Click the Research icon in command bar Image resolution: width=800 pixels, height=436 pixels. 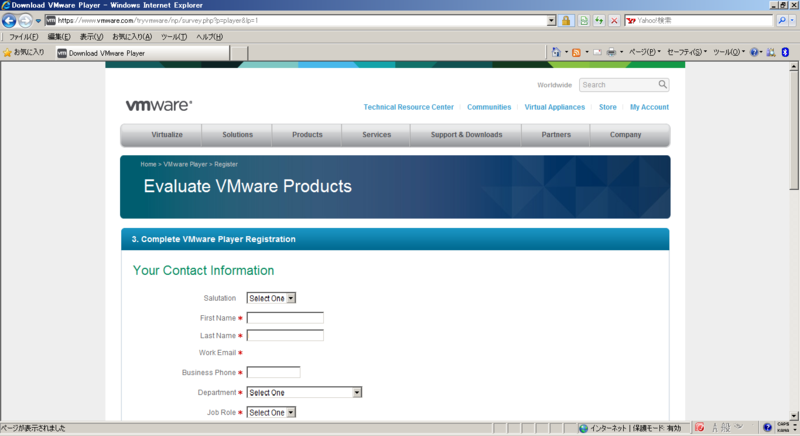tap(771, 52)
